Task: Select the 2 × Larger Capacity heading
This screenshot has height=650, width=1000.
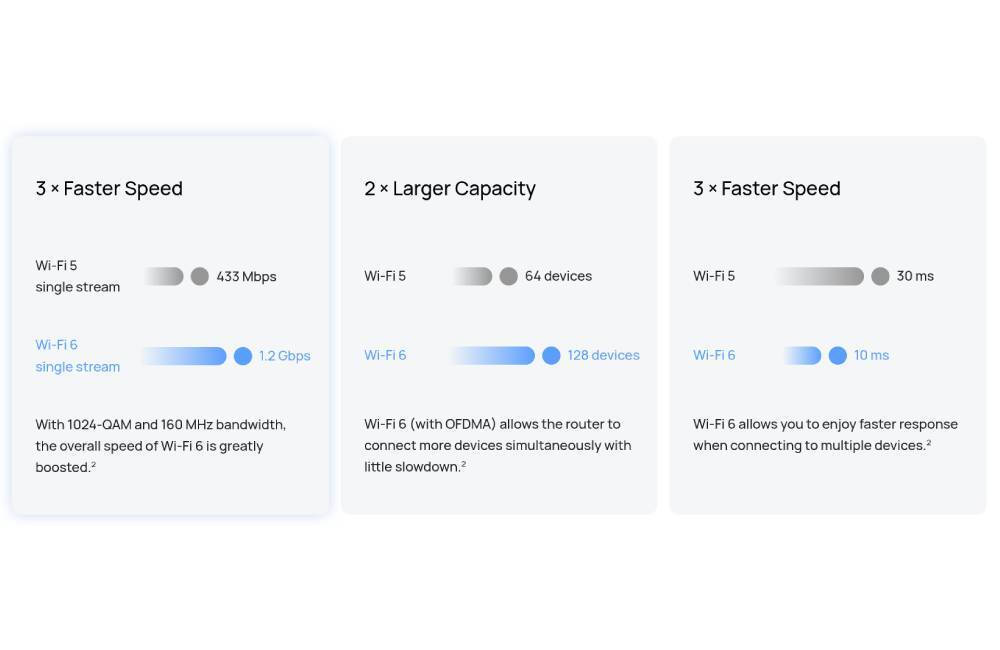Action: [x=450, y=189]
